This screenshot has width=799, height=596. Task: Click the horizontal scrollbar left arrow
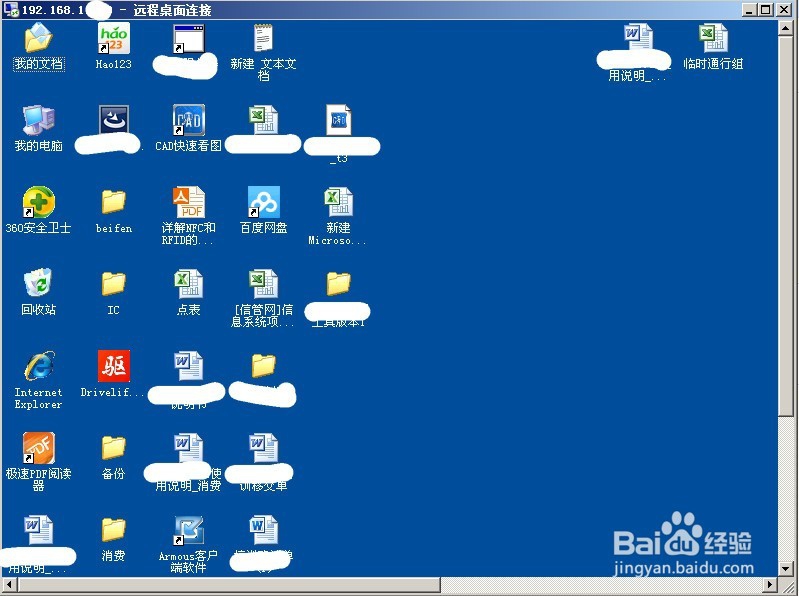[x=10, y=584]
